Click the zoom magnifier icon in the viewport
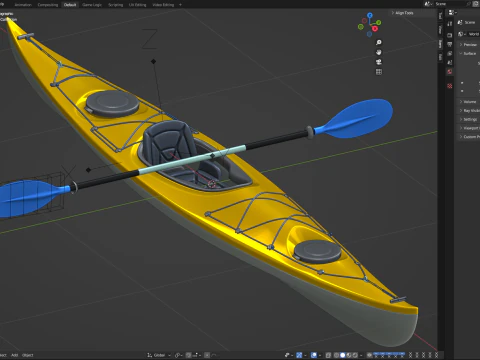 coord(379,42)
